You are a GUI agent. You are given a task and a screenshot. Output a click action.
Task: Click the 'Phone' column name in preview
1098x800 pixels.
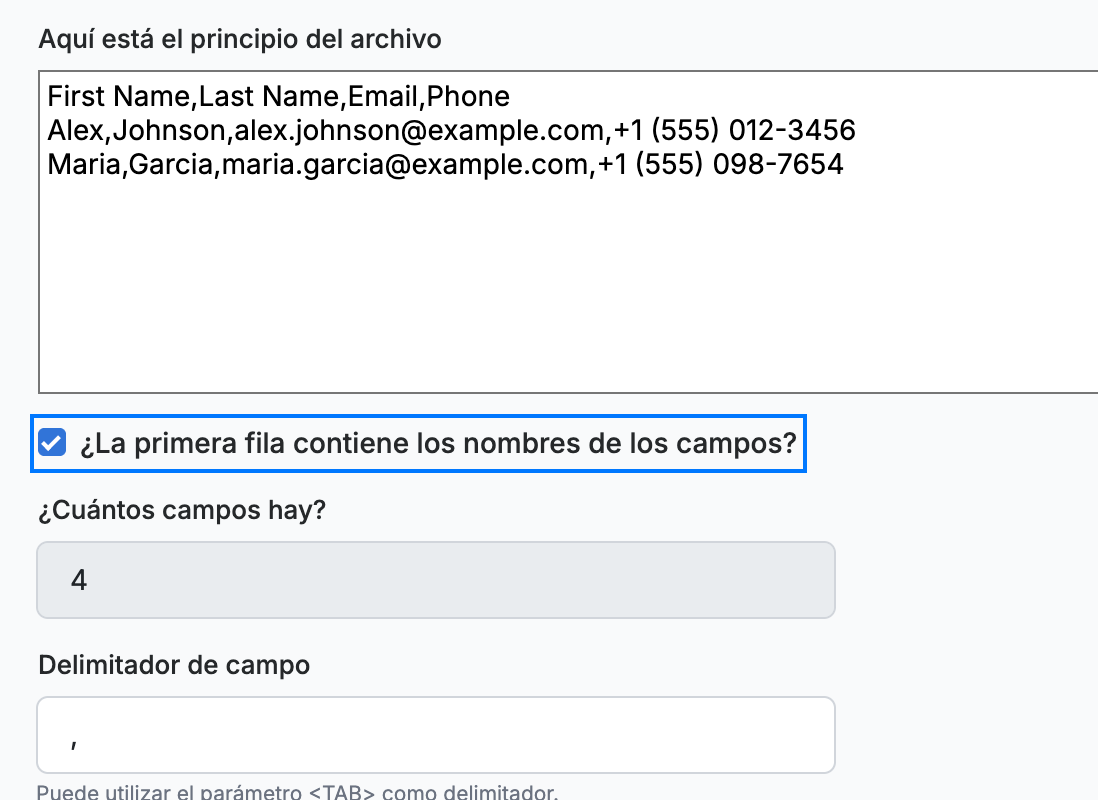(468, 97)
